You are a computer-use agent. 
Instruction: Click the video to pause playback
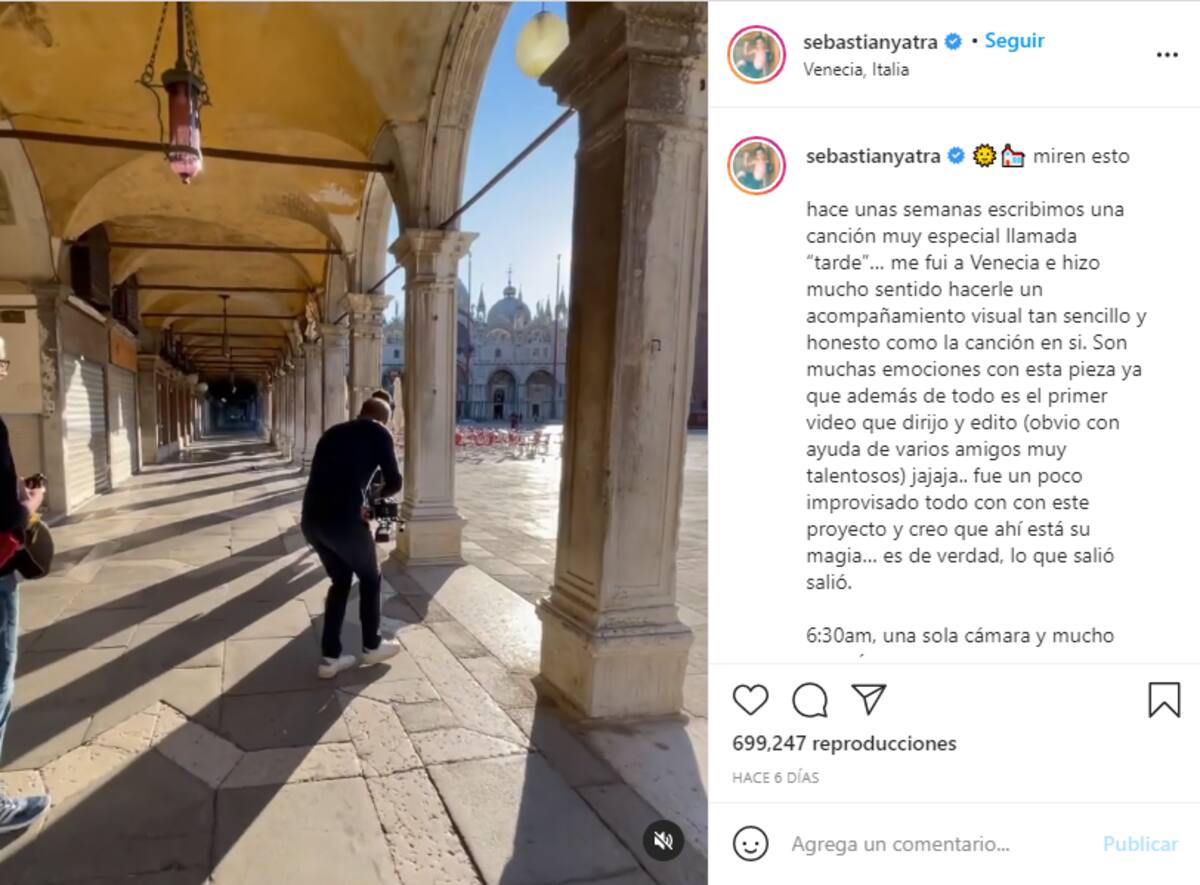(354, 442)
